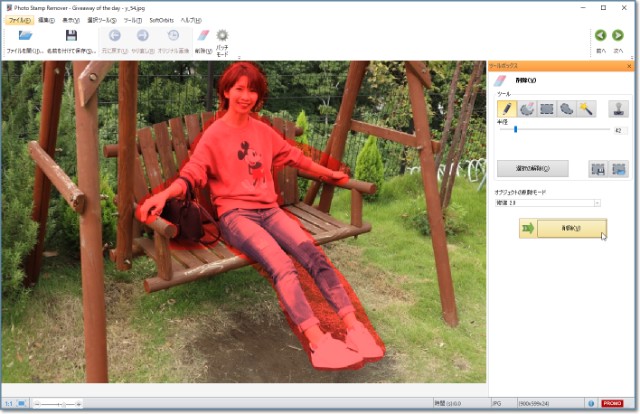This screenshot has width=640, height=414.
Task: Select the free-form lasso selection tool
Action: tap(566, 108)
